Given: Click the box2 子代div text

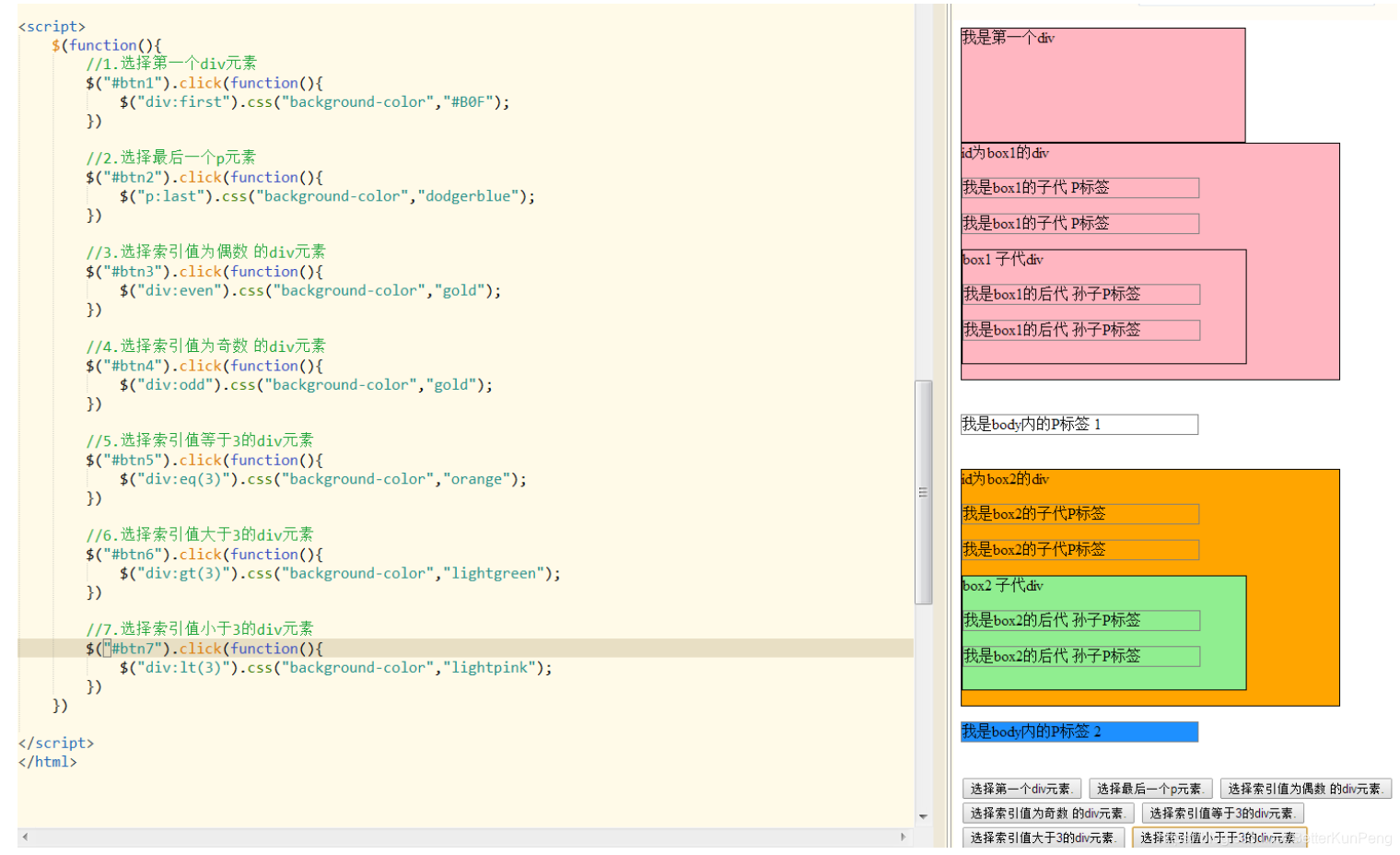Looking at the screenshot, I should [1003, 585].
